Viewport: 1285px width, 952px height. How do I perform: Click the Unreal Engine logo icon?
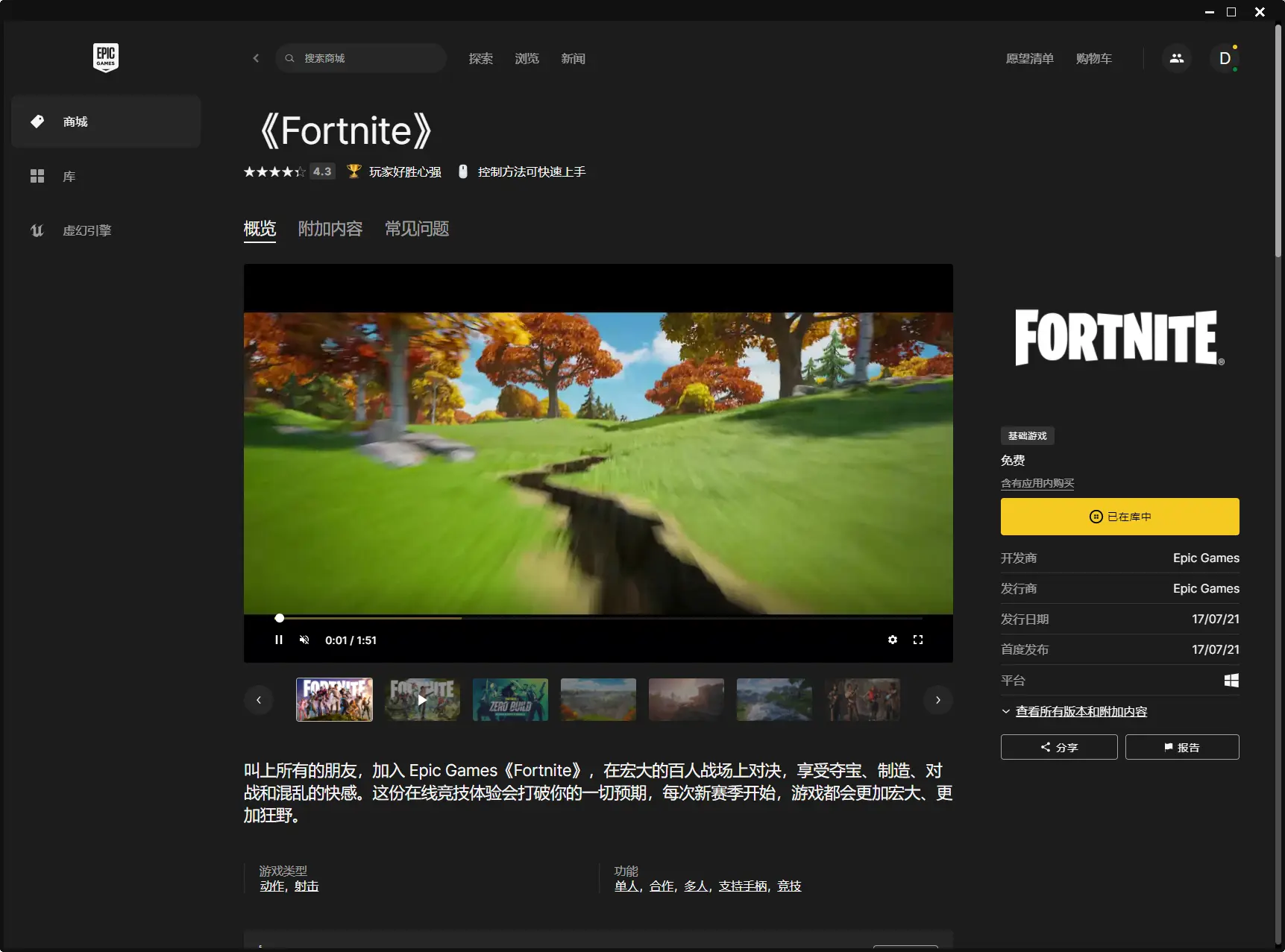point(37,230)
